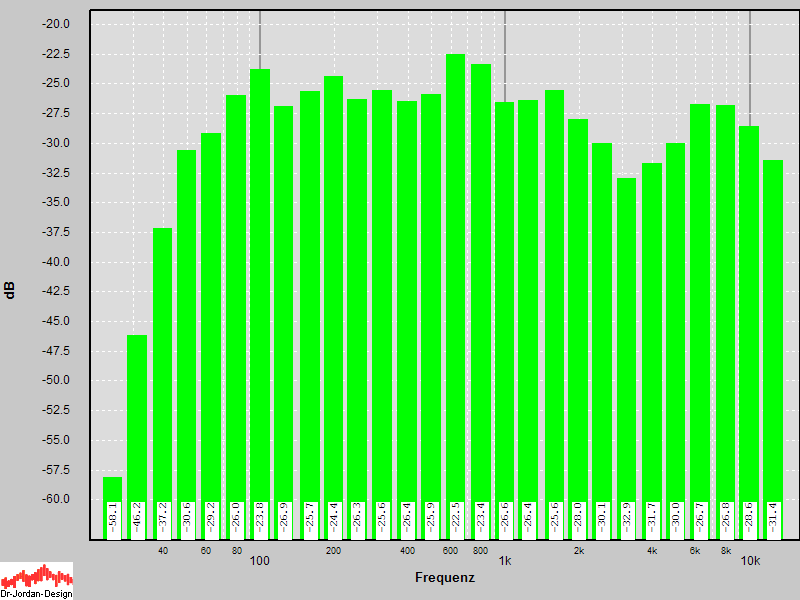Click the Frequenz x-axis title
800x600 pixels.
445,578
